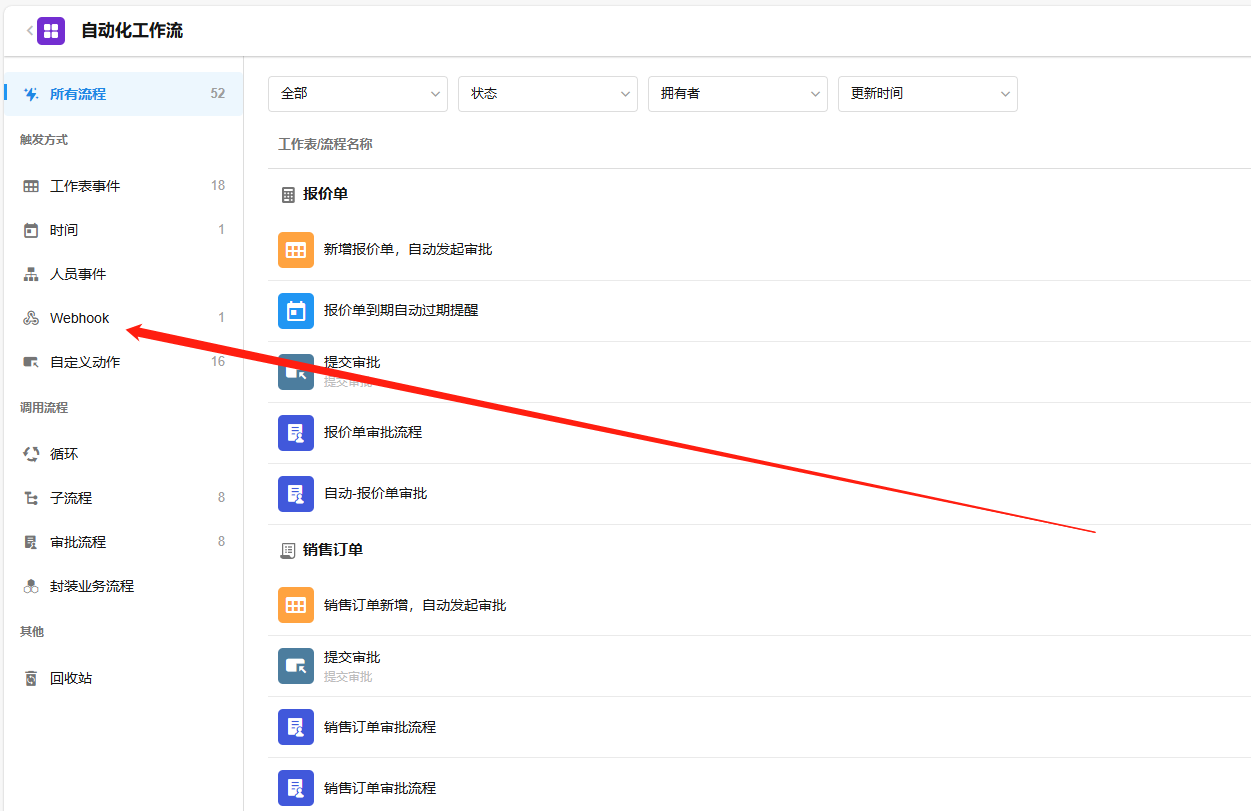Open the 更新时间 sort dropdown
Viewport: 1251px width, 811px height.
point(927,94)
